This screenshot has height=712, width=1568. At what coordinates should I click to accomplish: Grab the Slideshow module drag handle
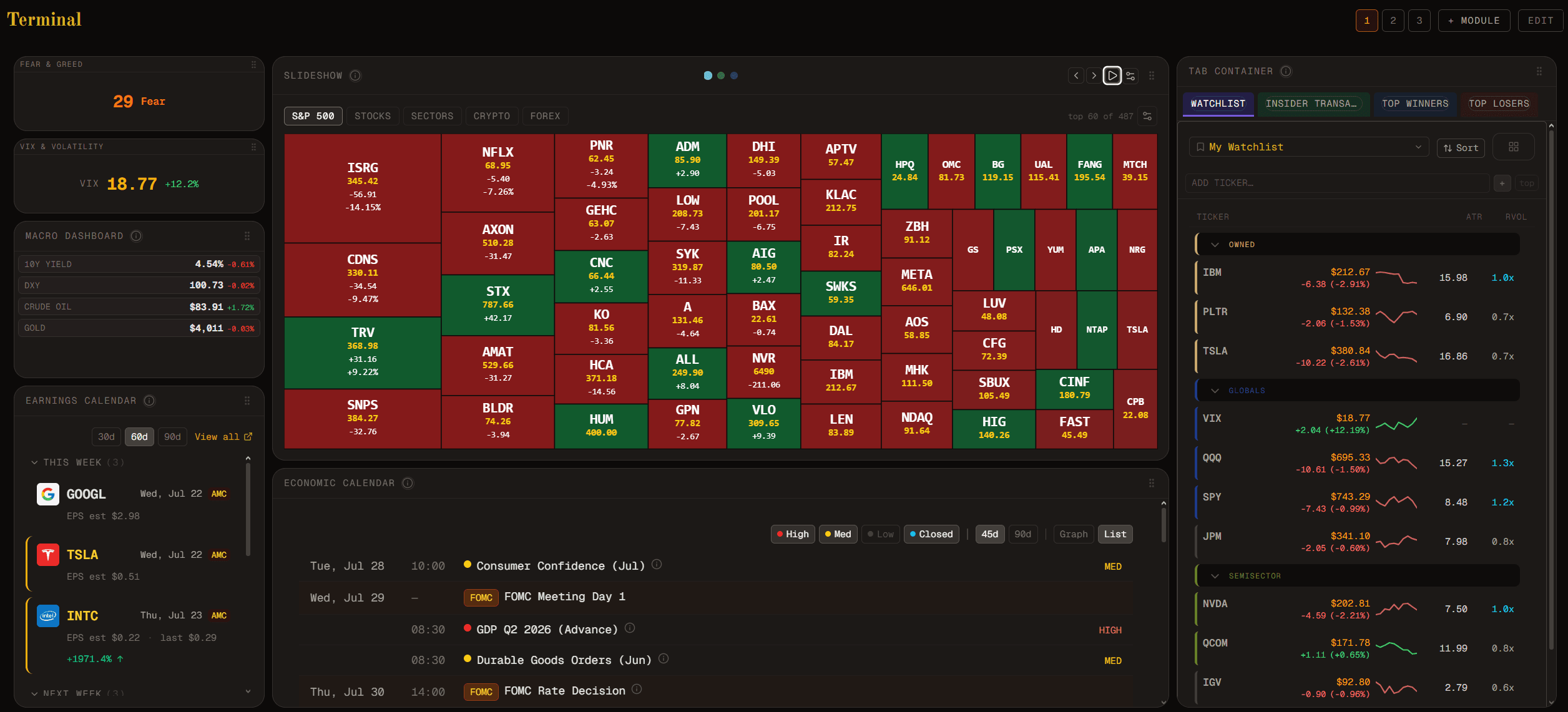[1152, 76]
